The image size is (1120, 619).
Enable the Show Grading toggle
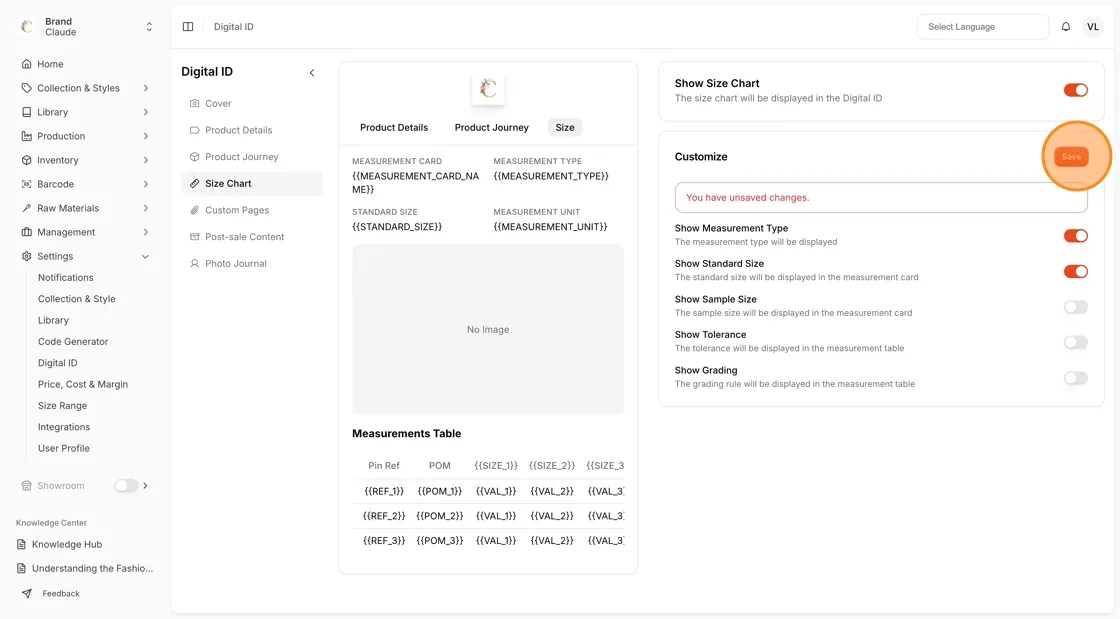pos(1076,378)
